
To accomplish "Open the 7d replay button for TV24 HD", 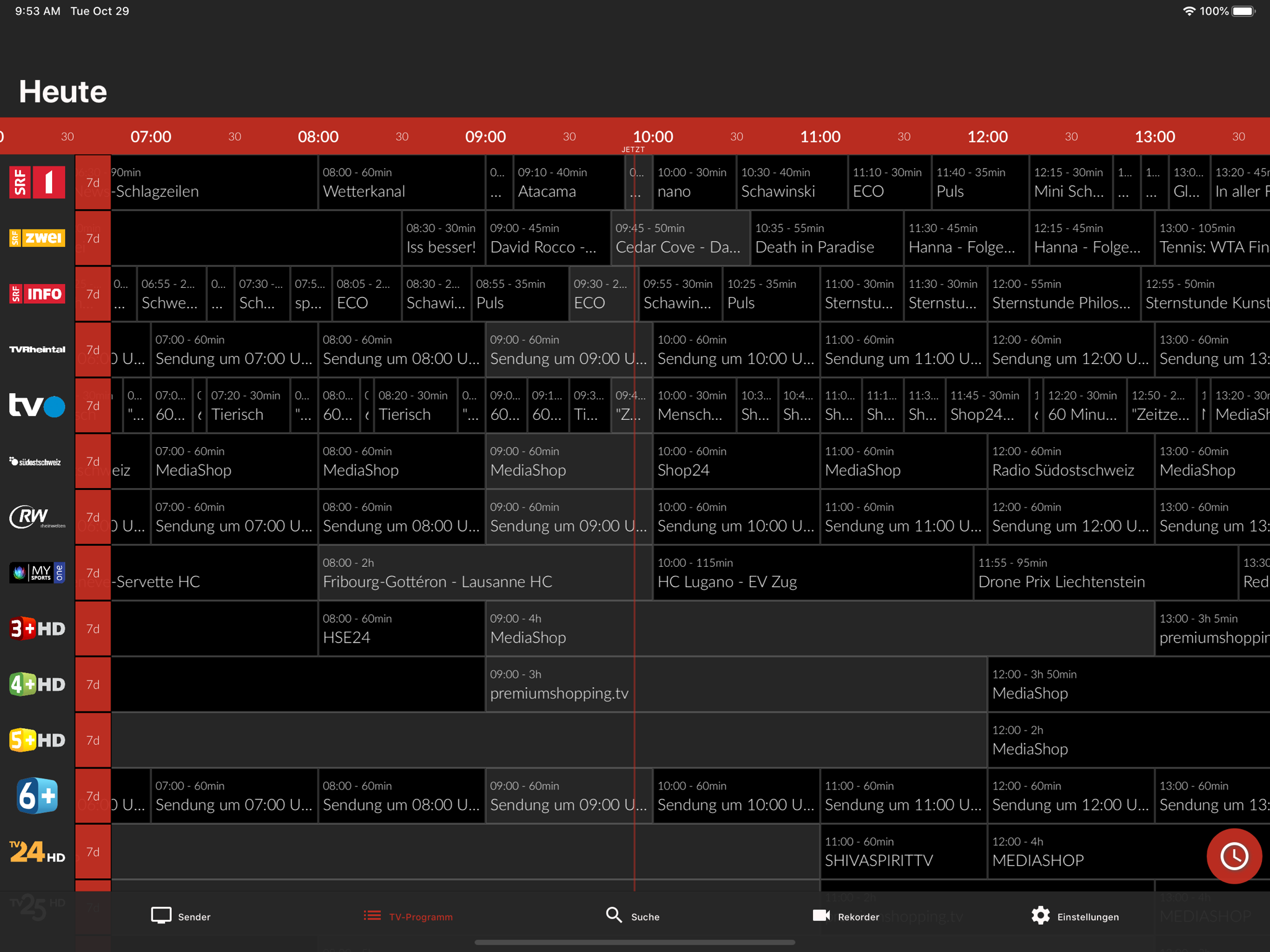I will pyautogui.click(x=93, y=852).
